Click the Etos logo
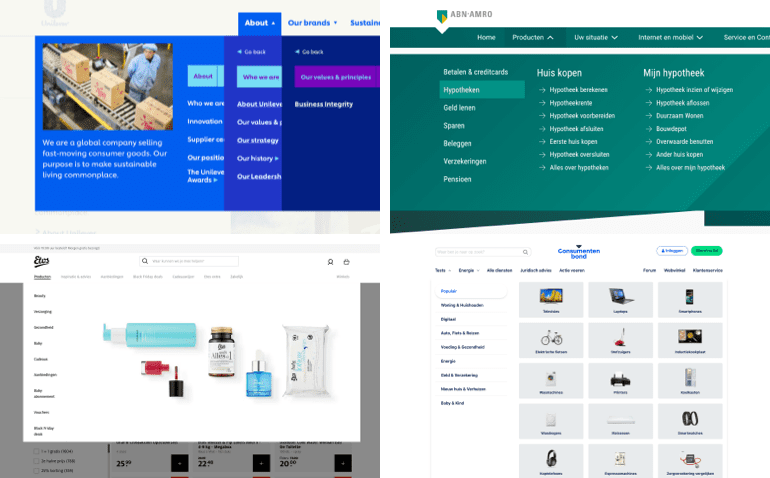 click(x=42, y=261)
